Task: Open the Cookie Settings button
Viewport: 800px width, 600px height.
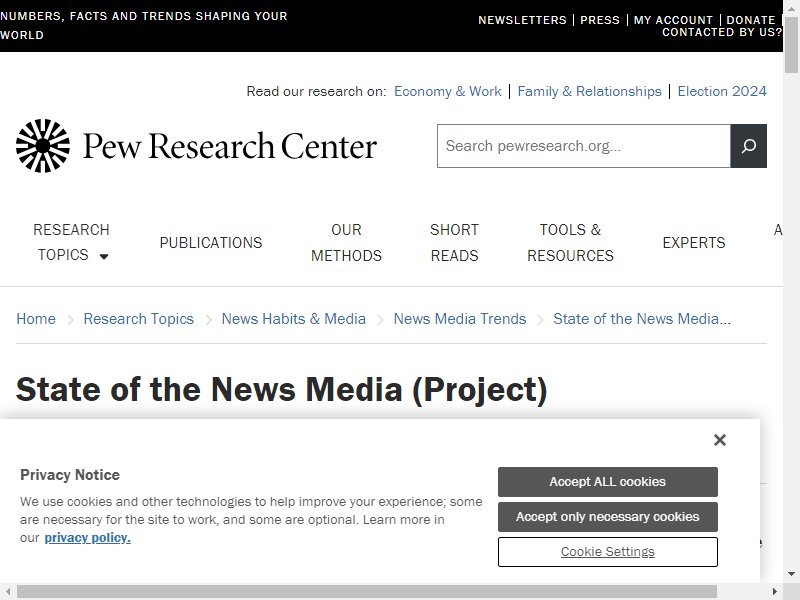Action: [608, 552]
